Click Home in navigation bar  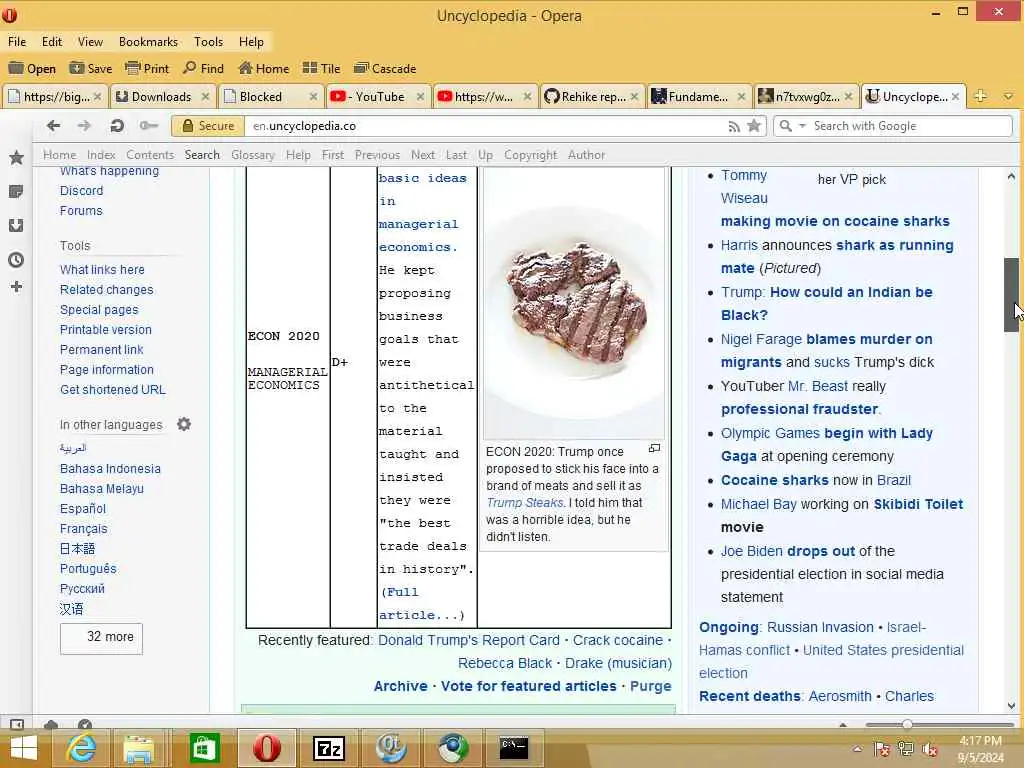(x=59, y=155)
